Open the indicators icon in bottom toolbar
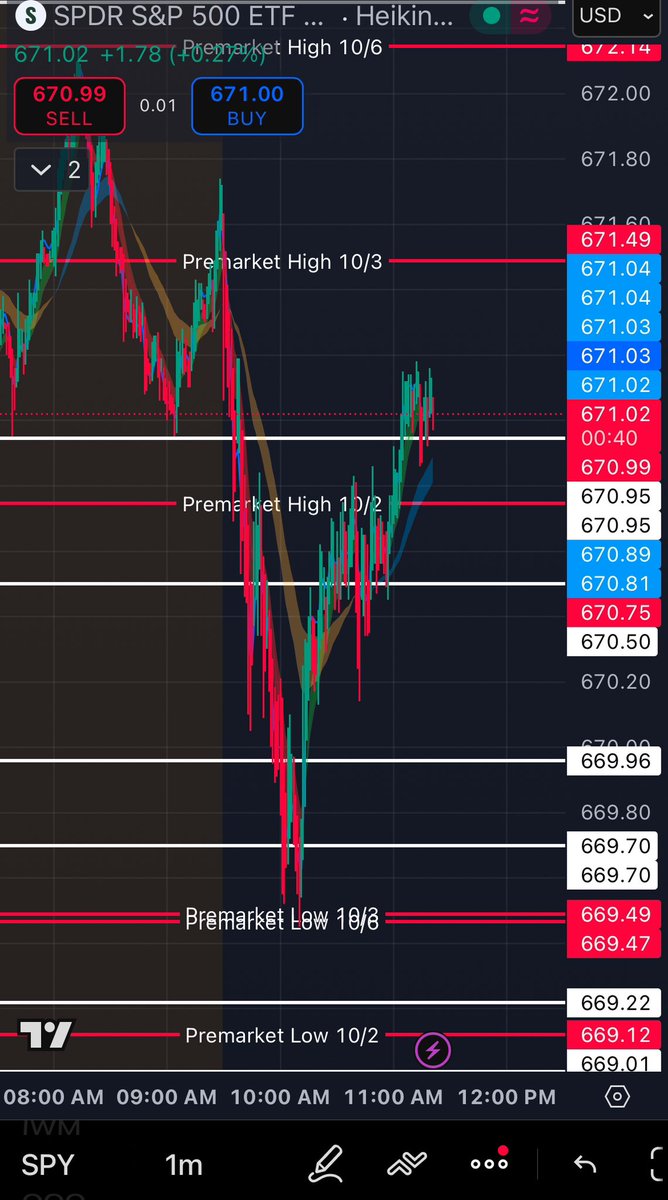 (x=407, y=1165)
